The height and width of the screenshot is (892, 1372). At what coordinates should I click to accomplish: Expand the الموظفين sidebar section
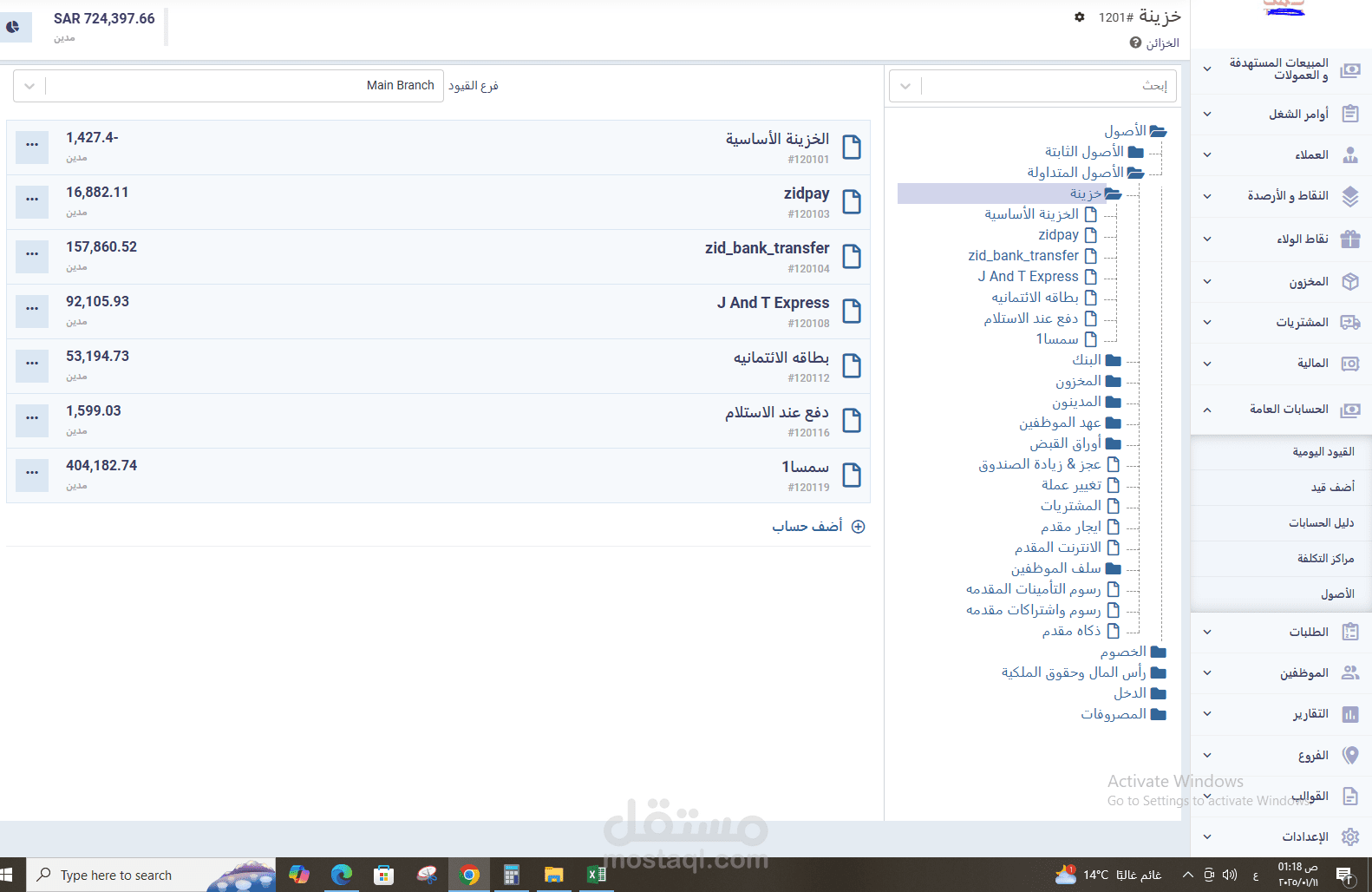pyautogui.click(x=1207, y=672)
